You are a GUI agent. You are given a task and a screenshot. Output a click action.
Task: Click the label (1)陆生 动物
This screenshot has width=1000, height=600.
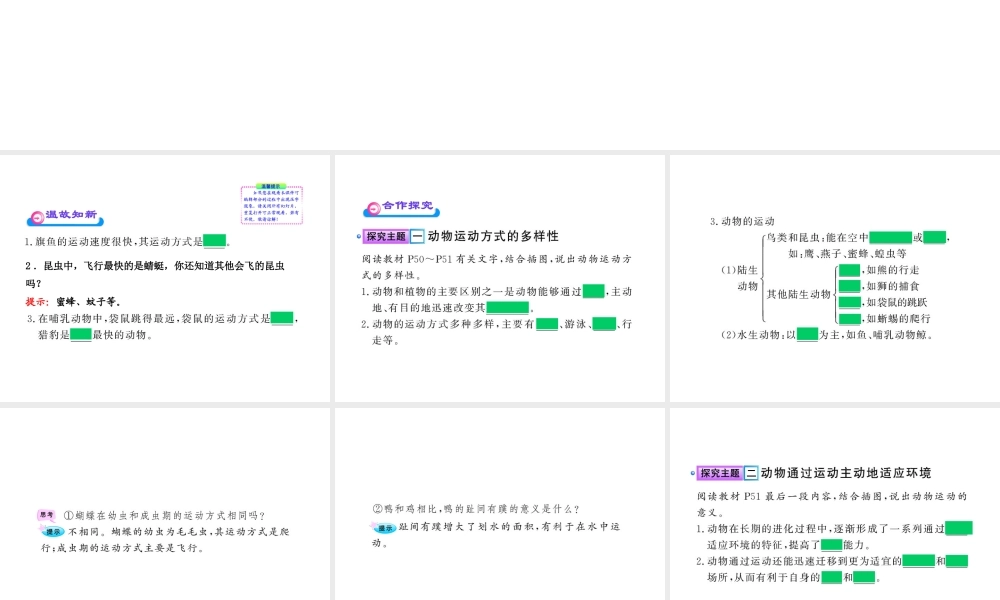pyautogui.click(x=740, y=278)
